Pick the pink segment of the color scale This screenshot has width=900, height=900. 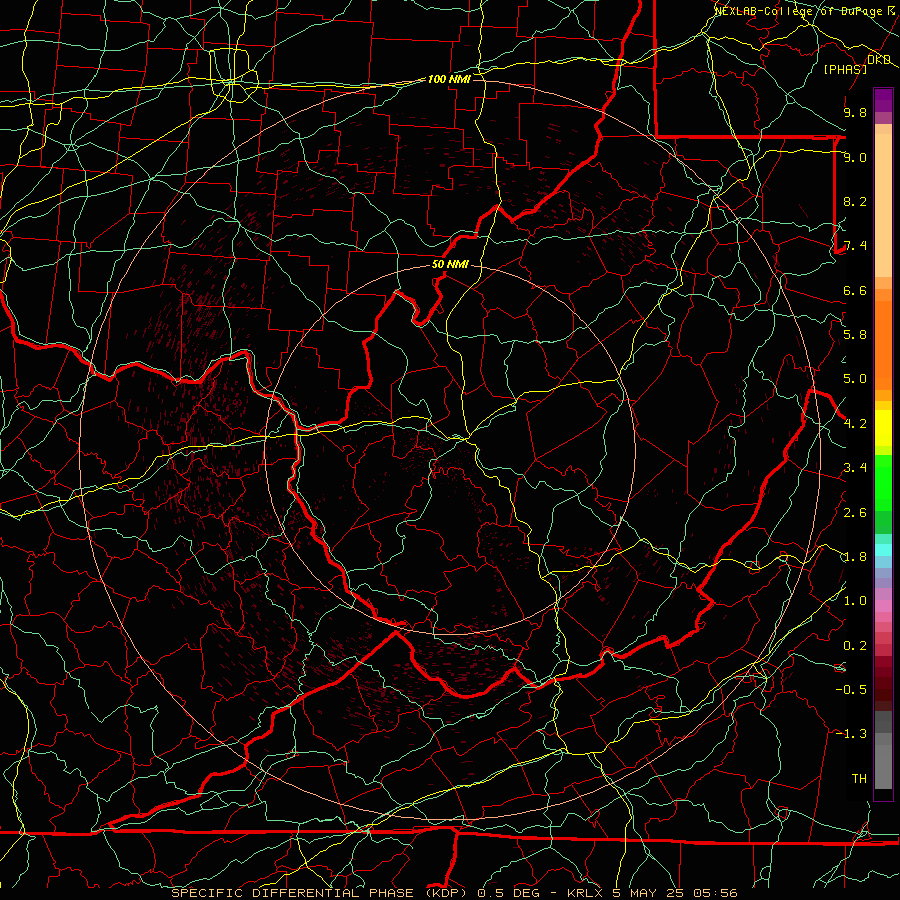click(x=883, y=606)
